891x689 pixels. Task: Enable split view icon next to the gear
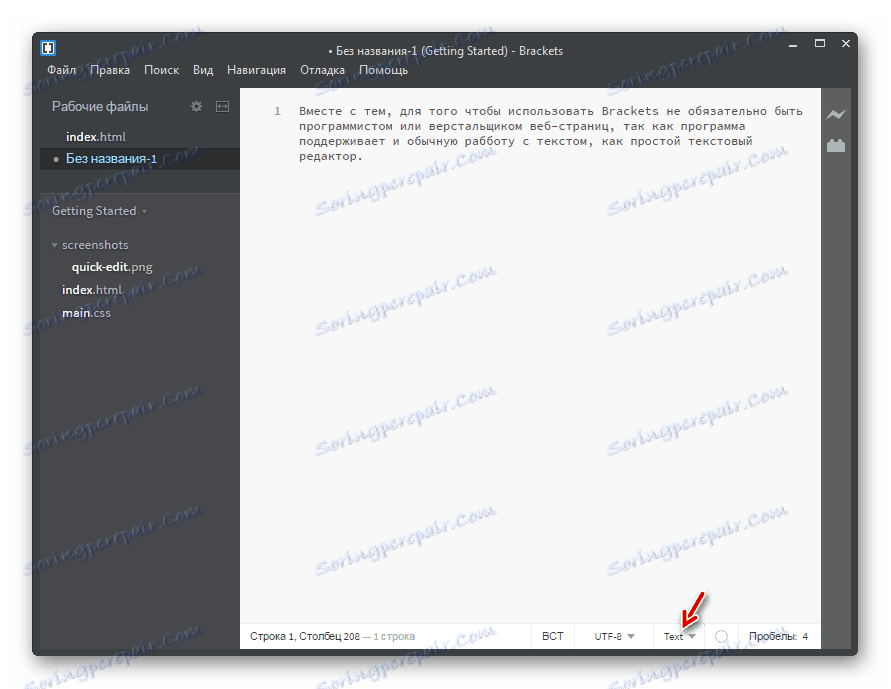click(222, 106)
